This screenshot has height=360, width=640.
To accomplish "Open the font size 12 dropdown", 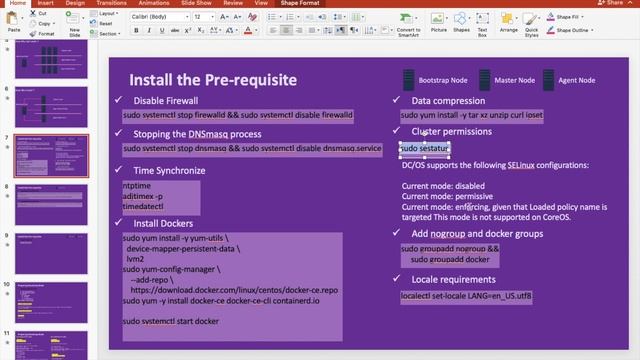I will (212, 17).
